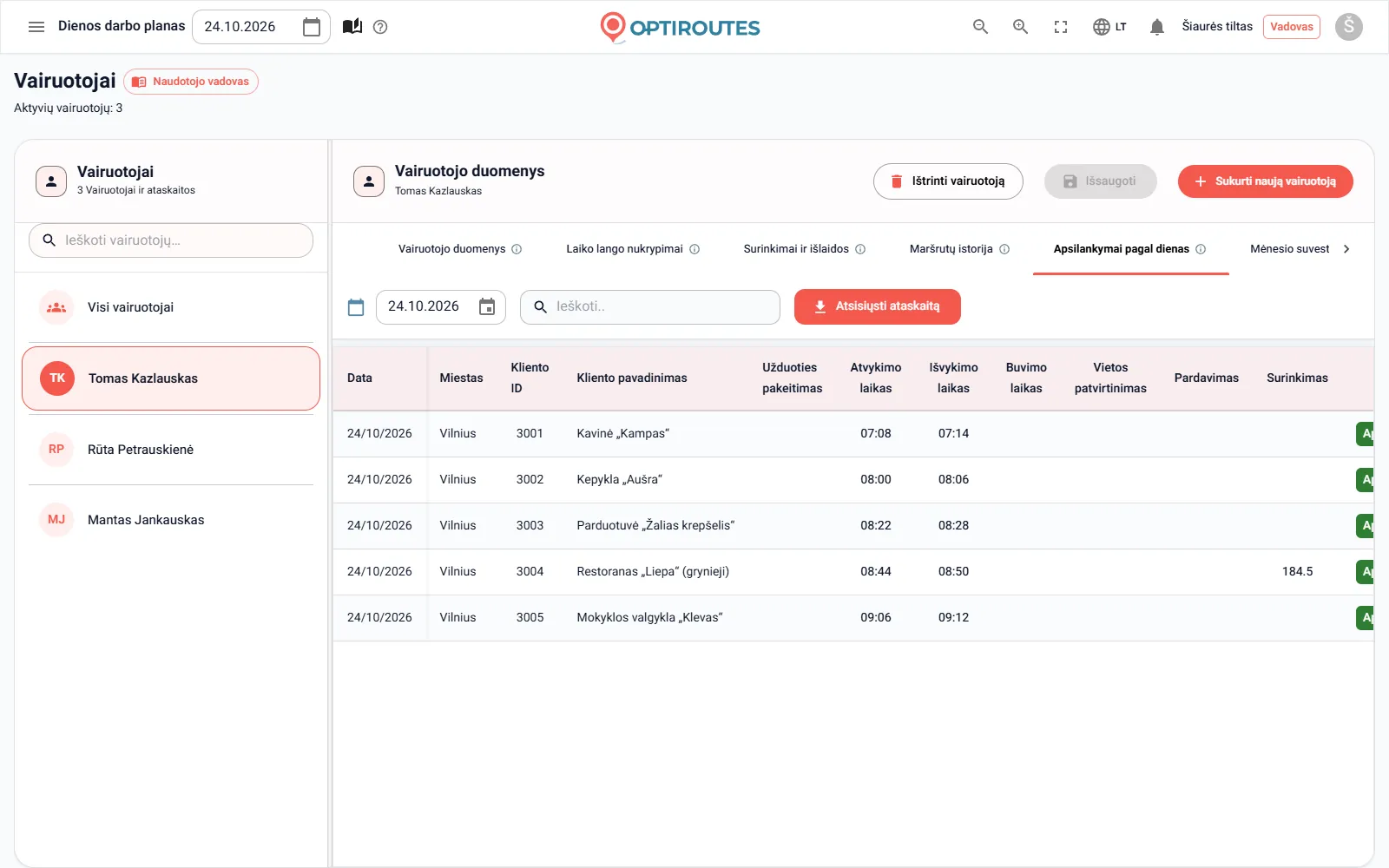The height and width of the screenshot is (868, 1389).
Task: Select driver Tomas Kazlauskas
Action: coord(171,378)
